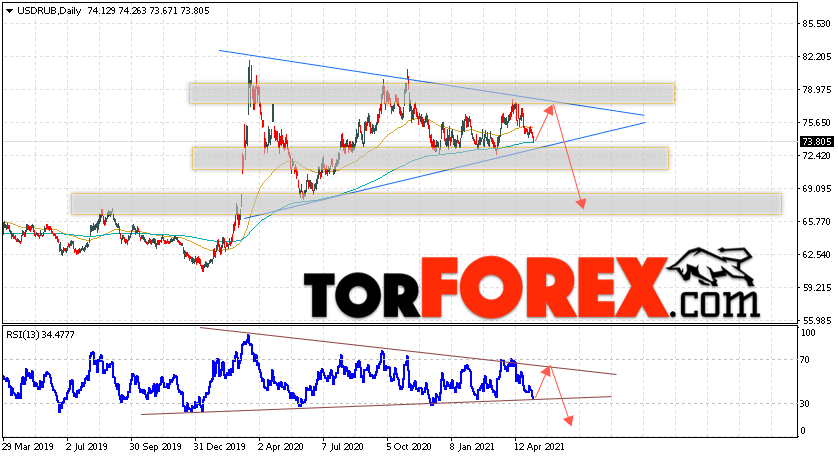The height and width of the screenshot is (458, 838).
Task: Open the USDRUB chart dropdown triangle
Action: (10, 11)
